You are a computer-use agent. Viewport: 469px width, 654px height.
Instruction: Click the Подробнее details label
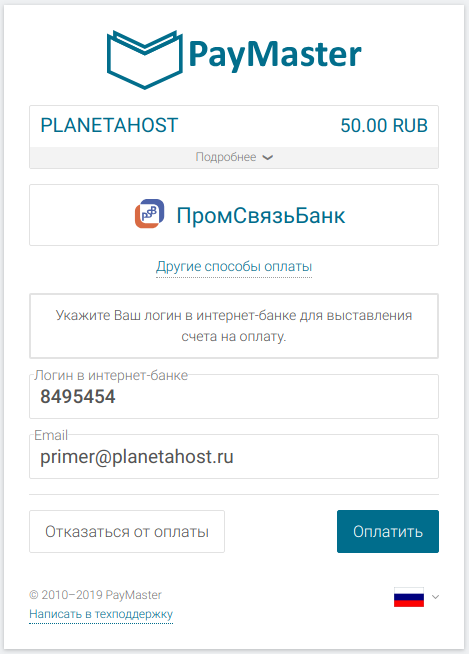click(x=226, y=157)
